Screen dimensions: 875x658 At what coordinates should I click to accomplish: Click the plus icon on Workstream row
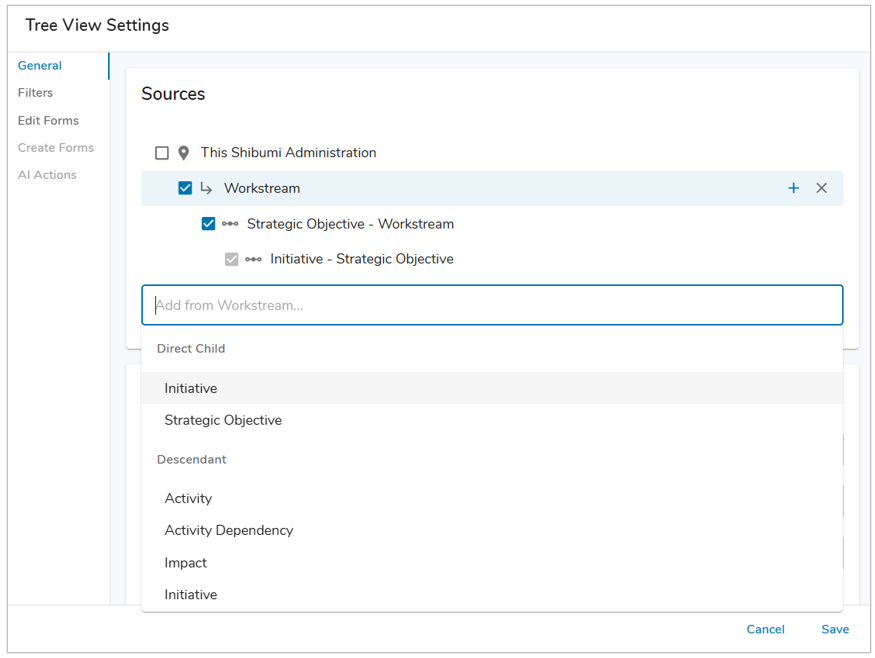pyautogui.click(x=793, y=188)
